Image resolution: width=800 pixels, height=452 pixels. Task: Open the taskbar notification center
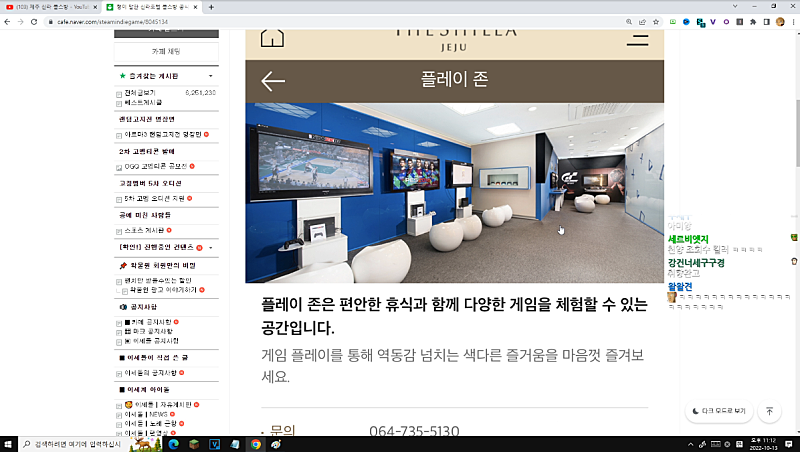point(789,444)
